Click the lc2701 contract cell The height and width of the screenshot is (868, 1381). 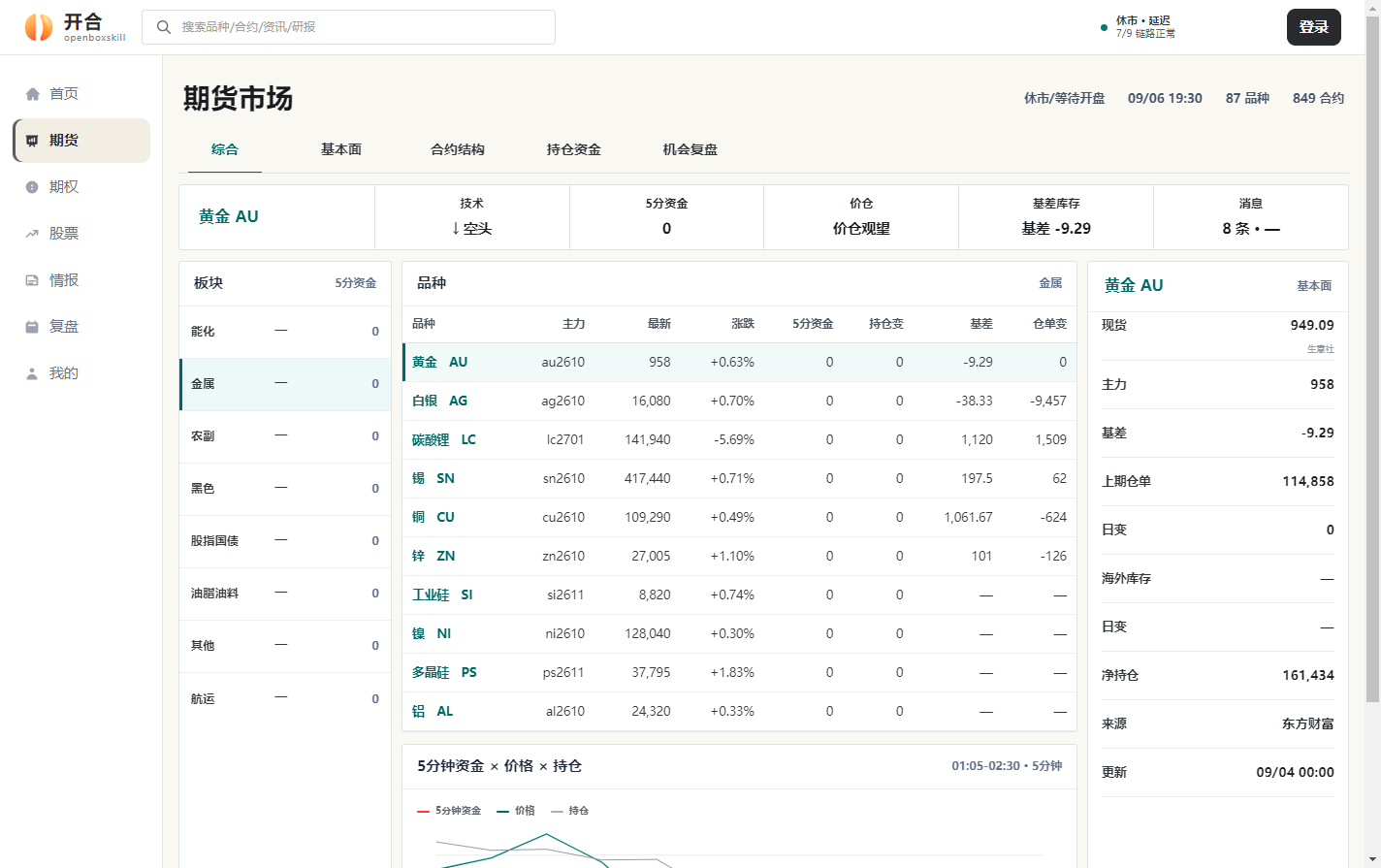point(565,439)
